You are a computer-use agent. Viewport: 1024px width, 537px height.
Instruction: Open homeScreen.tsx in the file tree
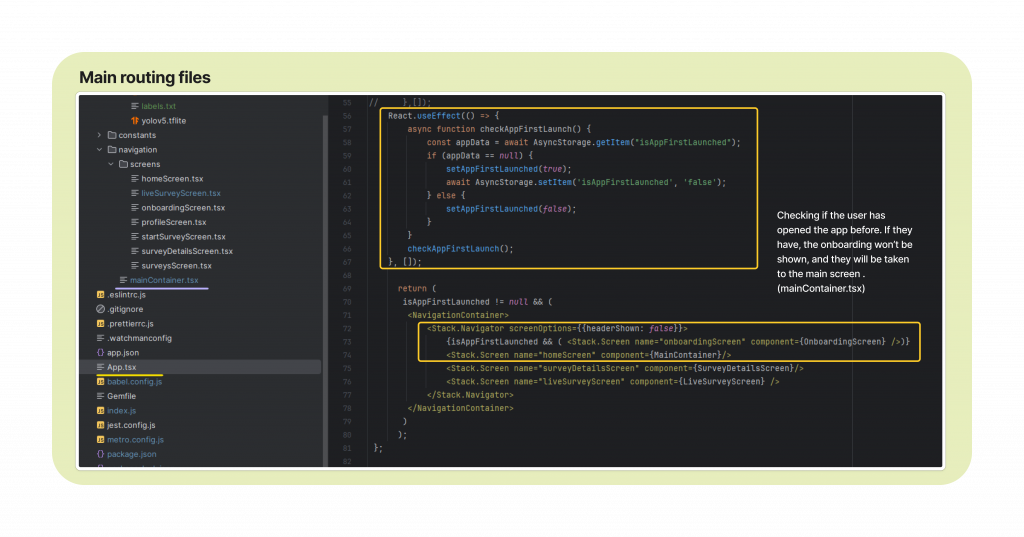(x=172, y=179)
